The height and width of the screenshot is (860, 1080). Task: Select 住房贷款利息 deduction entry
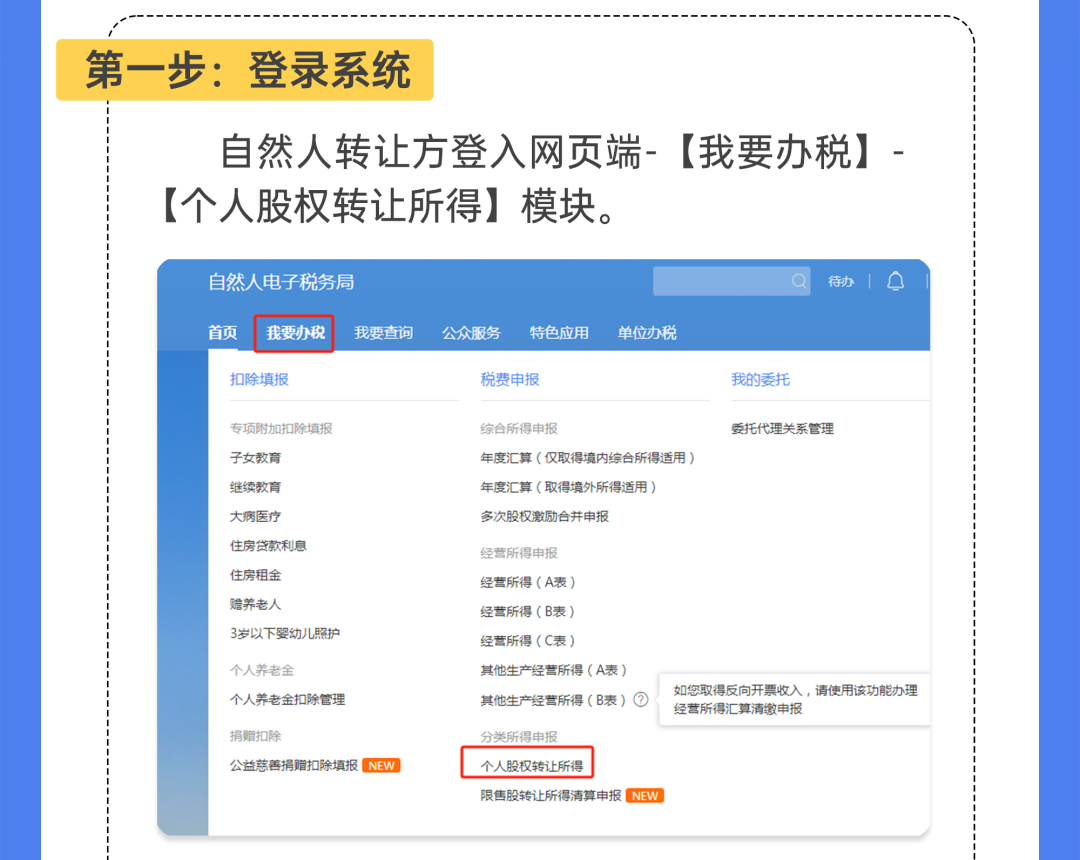pos(268,546)
